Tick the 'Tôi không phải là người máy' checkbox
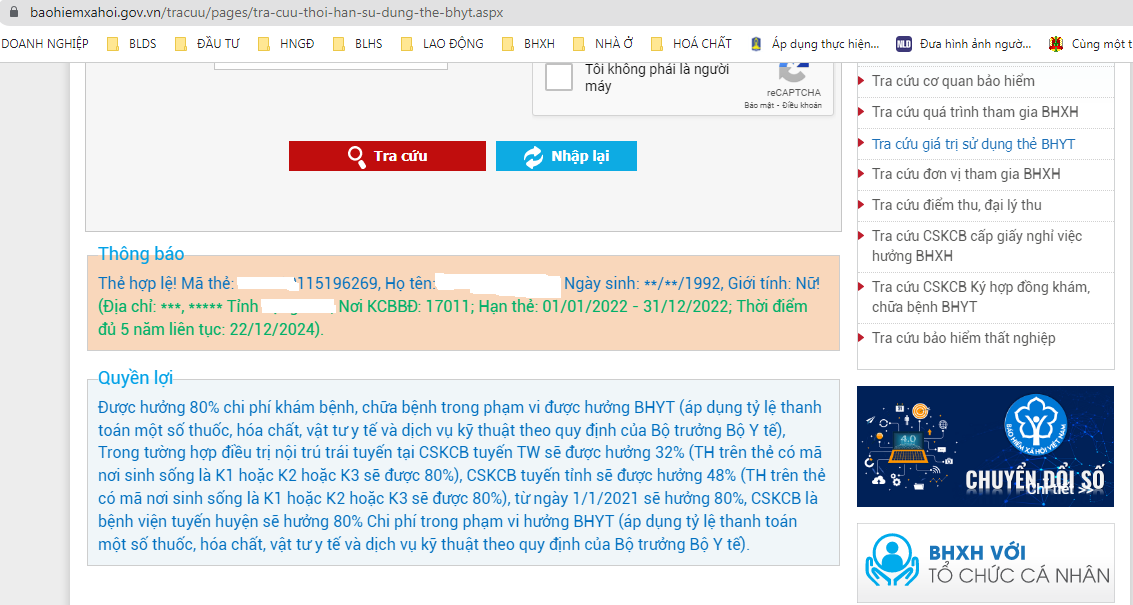This screenshot has width=1133, height=605. 559,77
